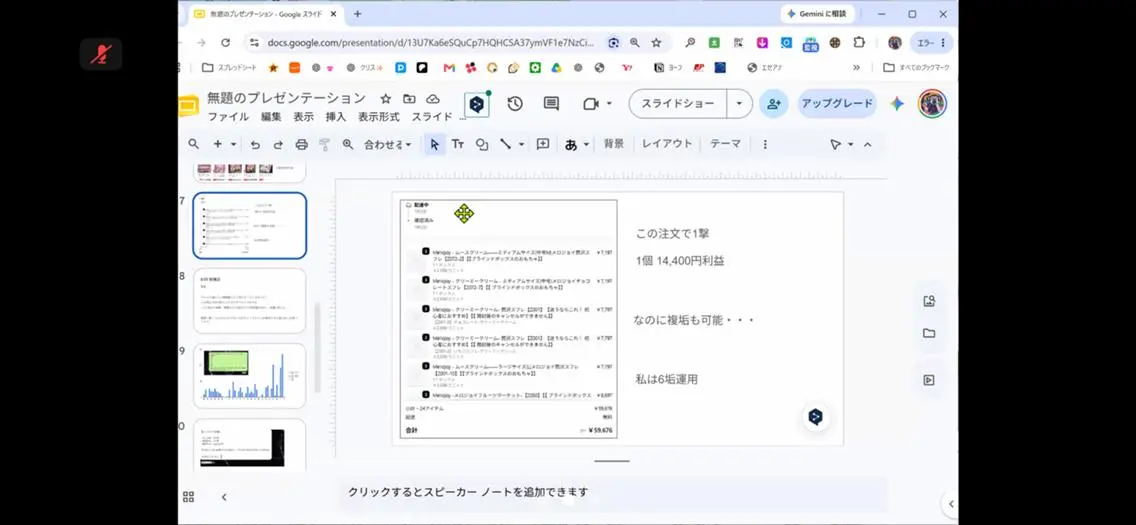Click the add comment toolbar icon
Image resolution: width=1136 pixels, height=525 pixels.
tap(543, 144)
